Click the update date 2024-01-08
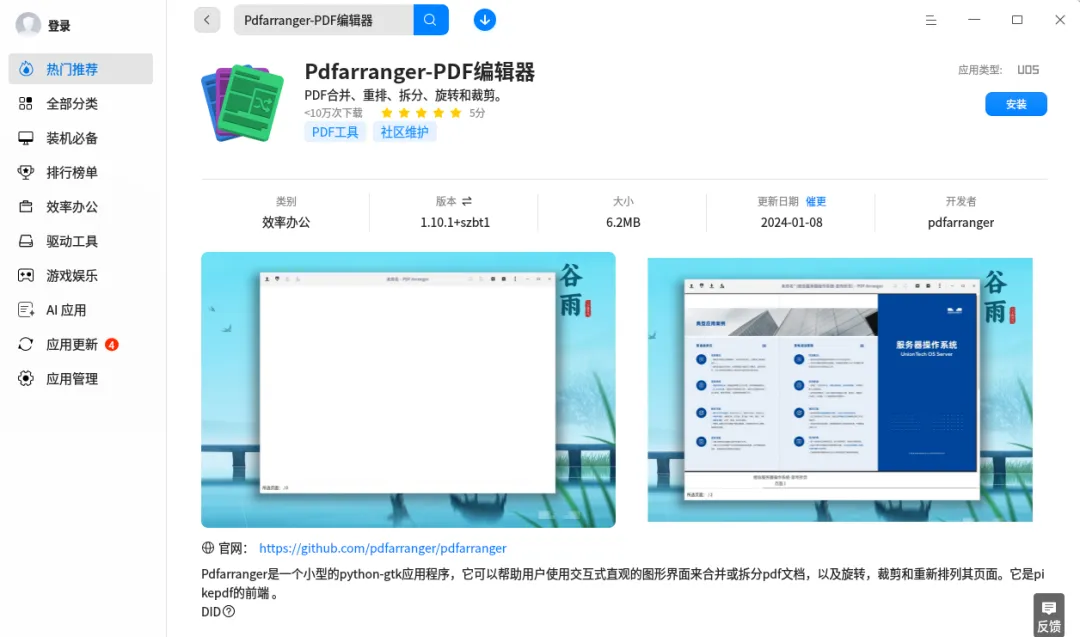1080x637 pixels. [x=791, y=222]
